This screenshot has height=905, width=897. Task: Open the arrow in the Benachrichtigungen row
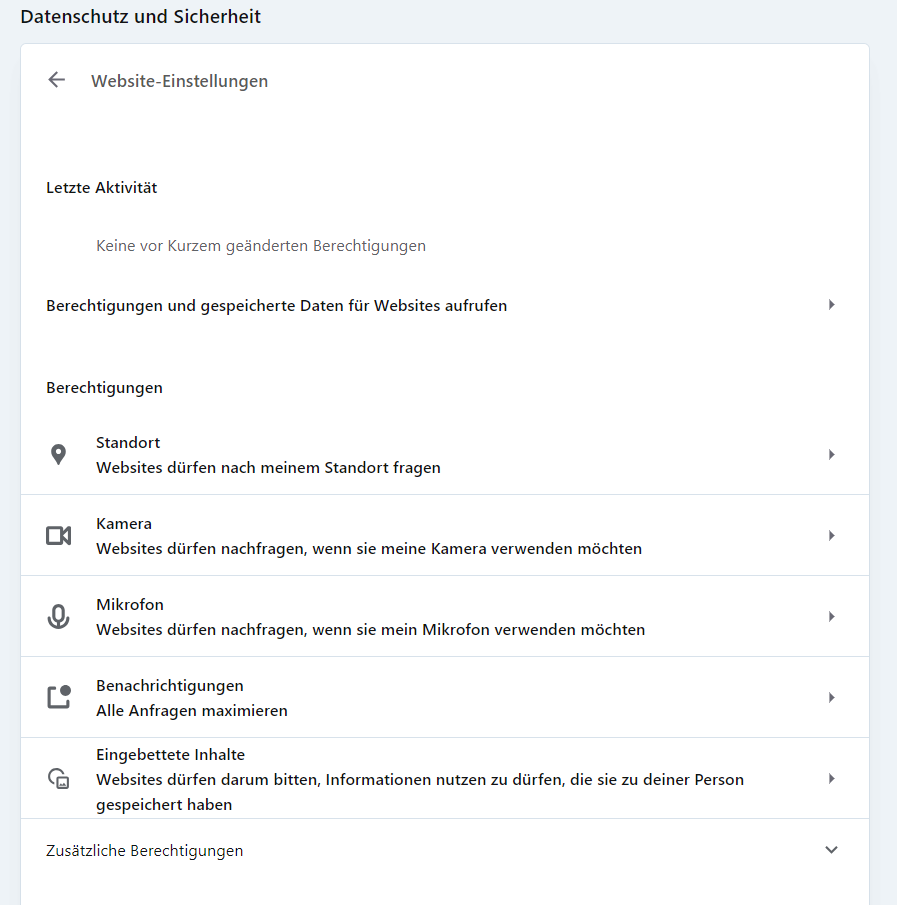pyautogui.click(x=831, y=697)
